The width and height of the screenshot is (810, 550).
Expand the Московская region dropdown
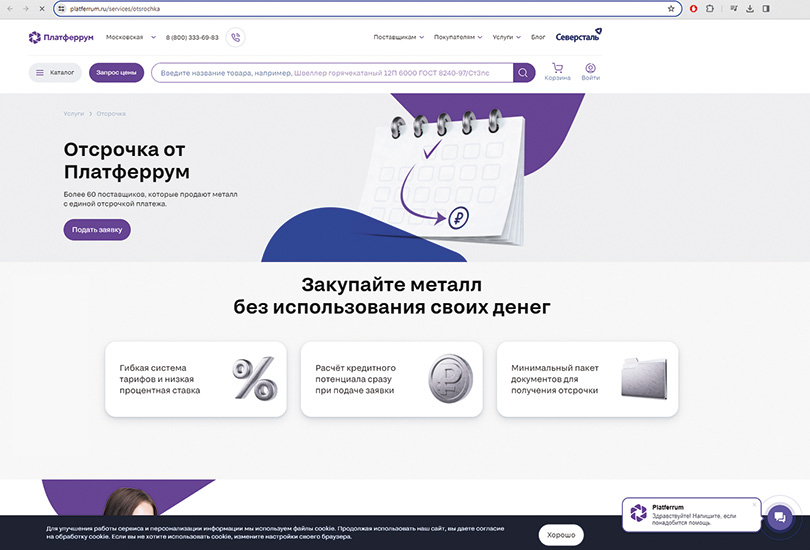pos(131,37)
